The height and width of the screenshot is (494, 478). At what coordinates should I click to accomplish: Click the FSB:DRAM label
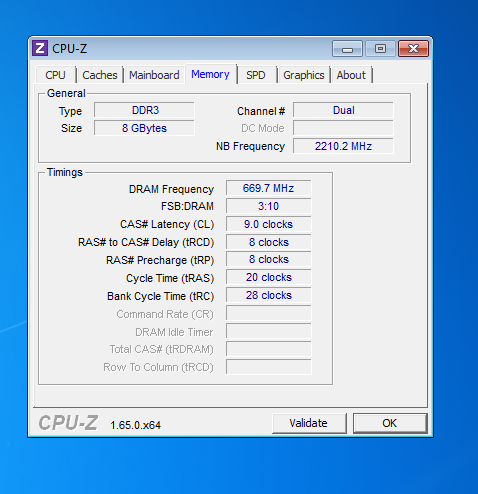coord(187,206)
